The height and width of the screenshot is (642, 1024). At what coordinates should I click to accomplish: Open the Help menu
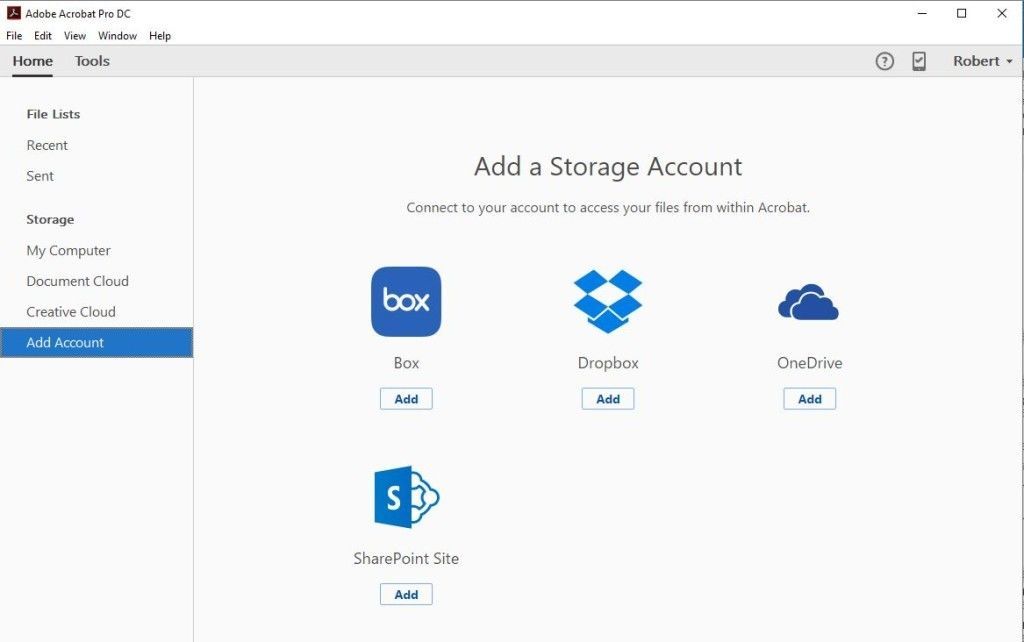tap(160, 36)
